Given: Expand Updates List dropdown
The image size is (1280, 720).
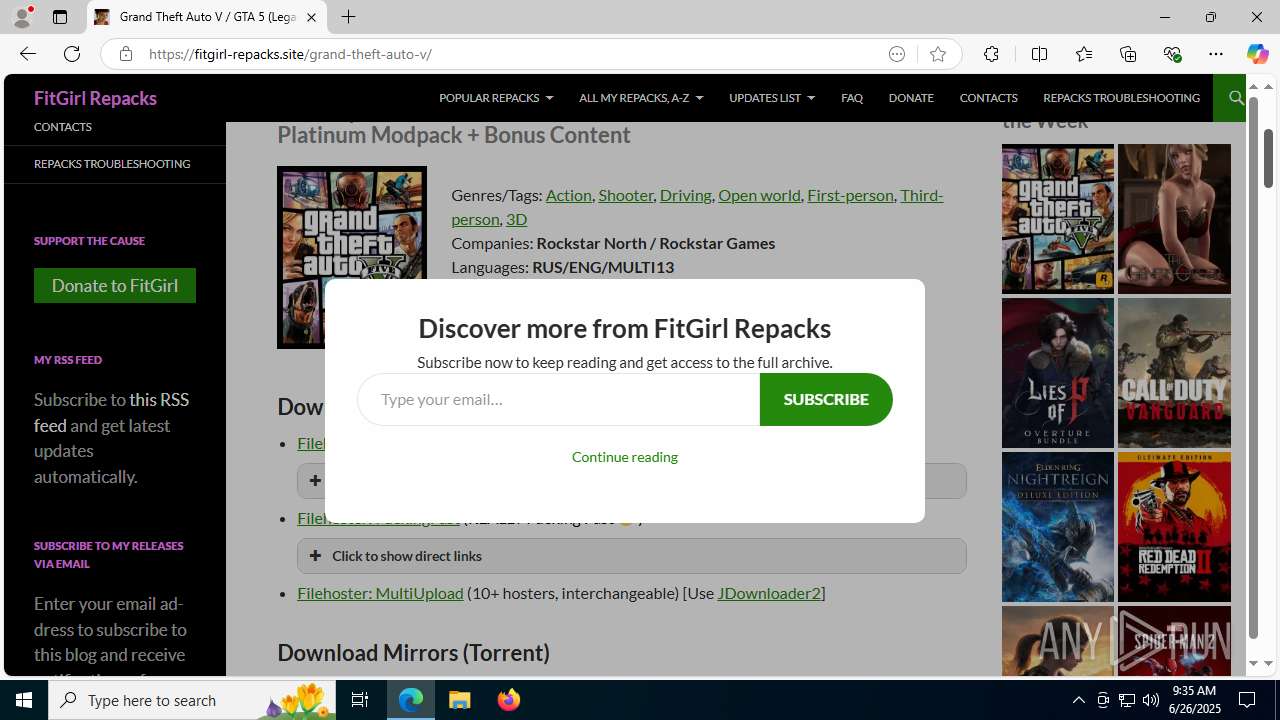Looking at the screenshot, I should 772,98.
